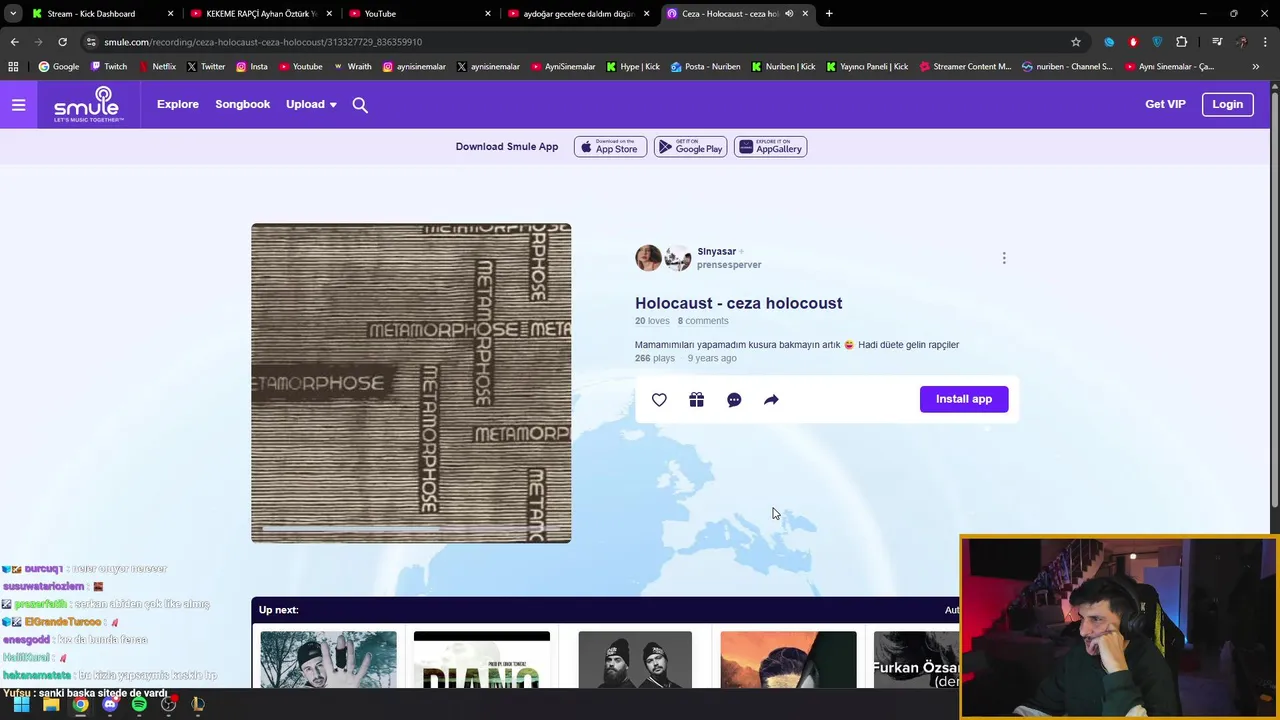Open the media control icon in Chrome toolbar
This screenshot has width=1280, height=720.
click(x=1217, y=42)
